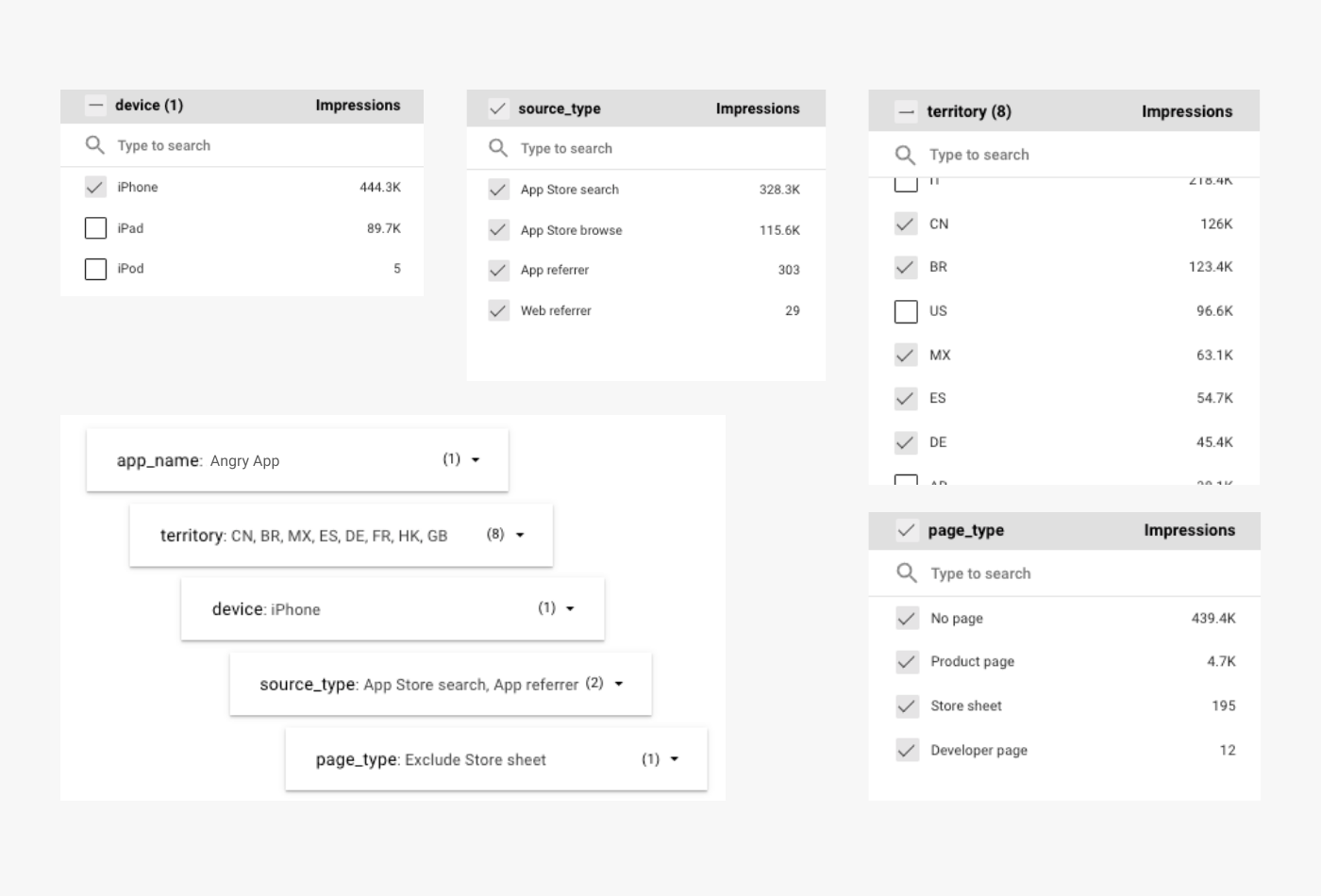Click Impressions header in source_type panel

pos(758,108)
